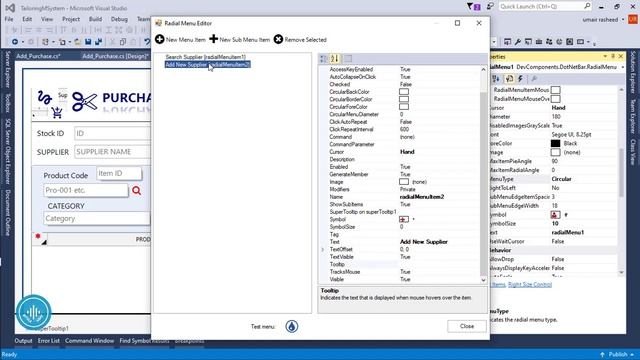Image resolution: width=640 pixels, height=360 pixels.
Task: Open the File menu in Visual Studio
Action: 9,19
